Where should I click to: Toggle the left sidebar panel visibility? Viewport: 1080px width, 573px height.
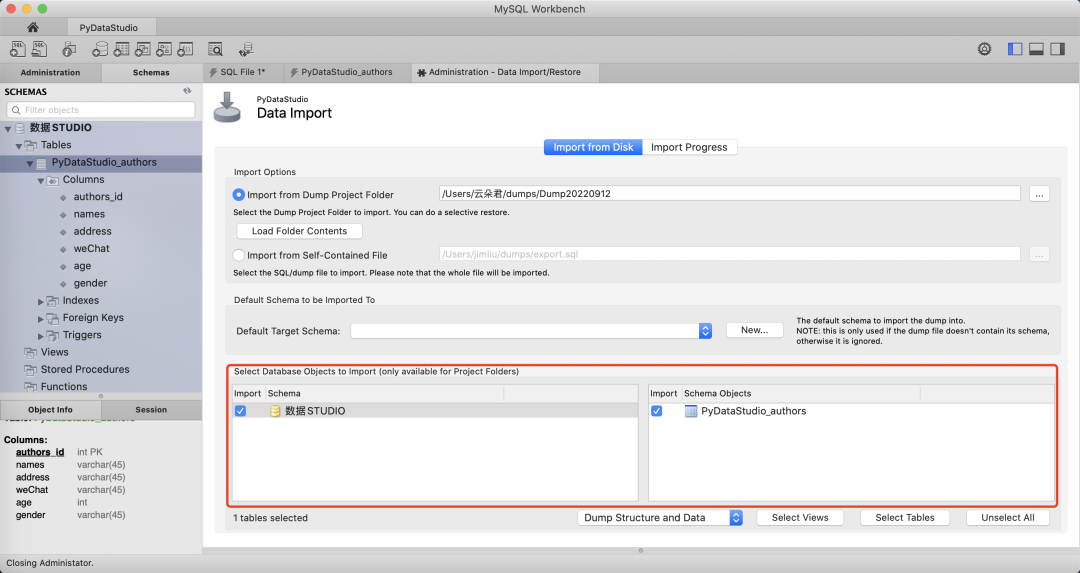(x=1015, y=49)
